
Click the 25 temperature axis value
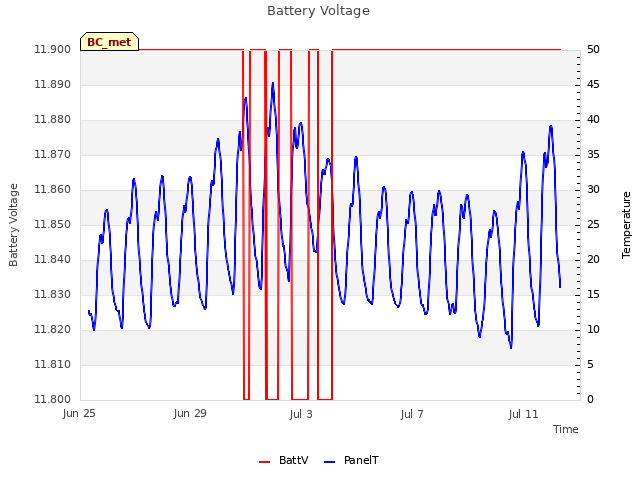pos(593,225)
